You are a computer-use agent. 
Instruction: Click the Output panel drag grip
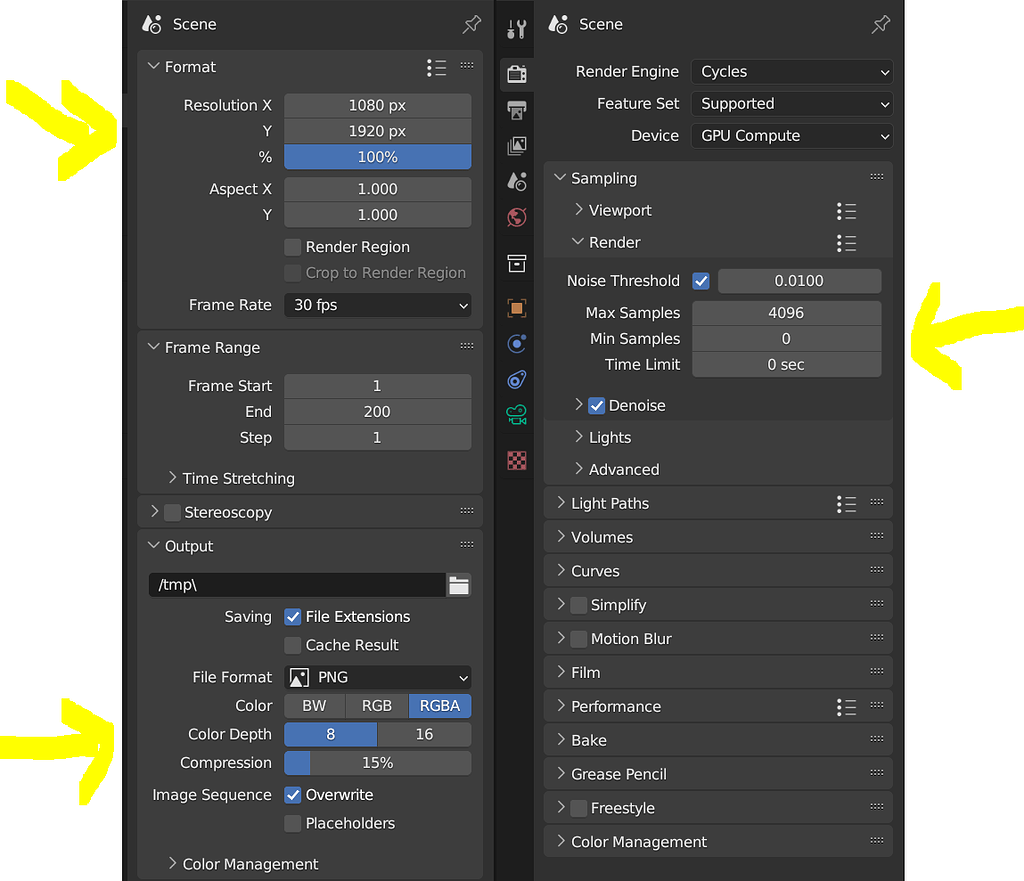pos(467,544)
